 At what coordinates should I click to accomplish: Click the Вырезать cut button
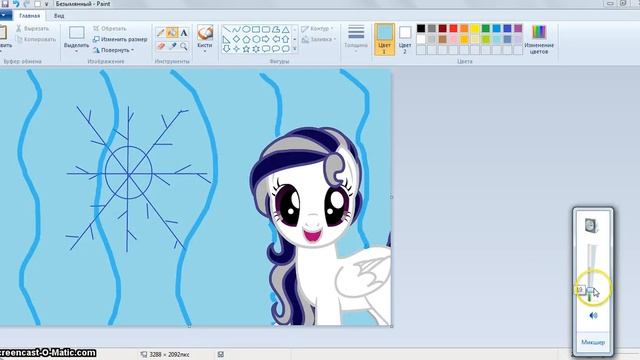32,29
